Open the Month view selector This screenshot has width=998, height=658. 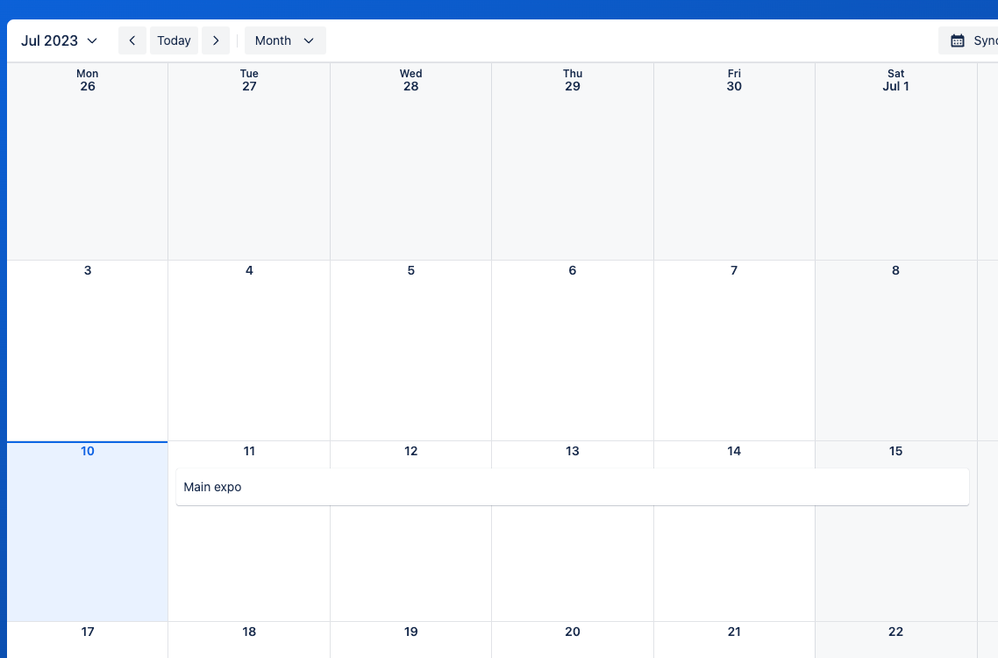(x=273, y=40)
